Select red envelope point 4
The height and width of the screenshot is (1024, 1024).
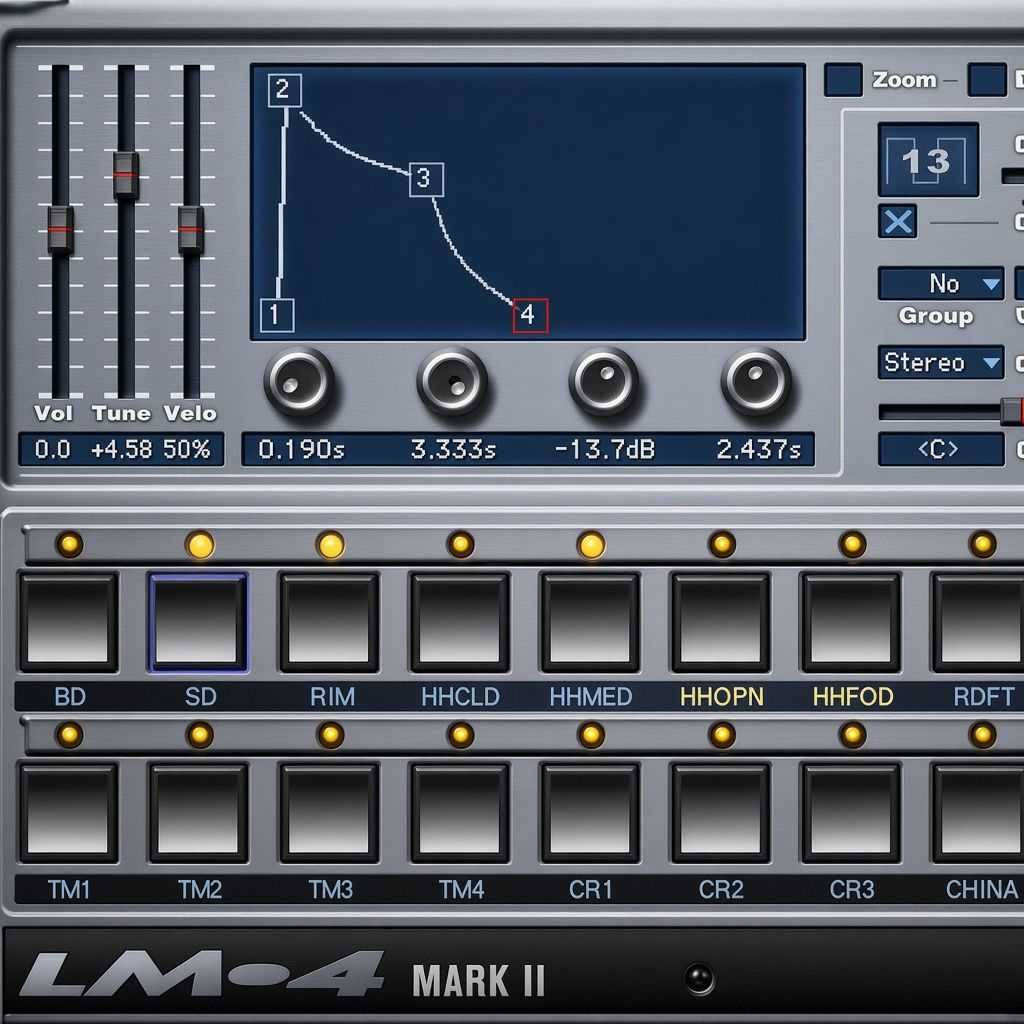click(x=530, y=315)
